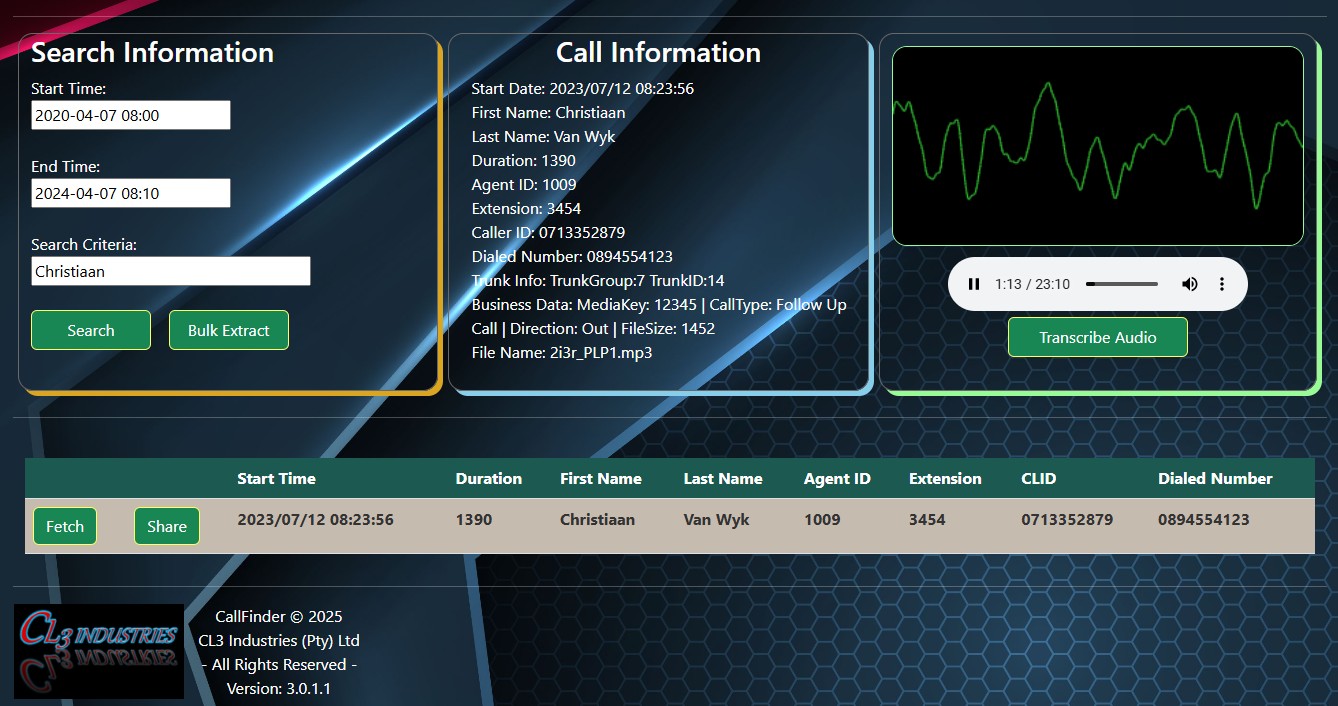This screenshot has width=1338, height=706.
Task: Click the playback time indicator 1:13 / 23:10
Action: pos(1032,284)
